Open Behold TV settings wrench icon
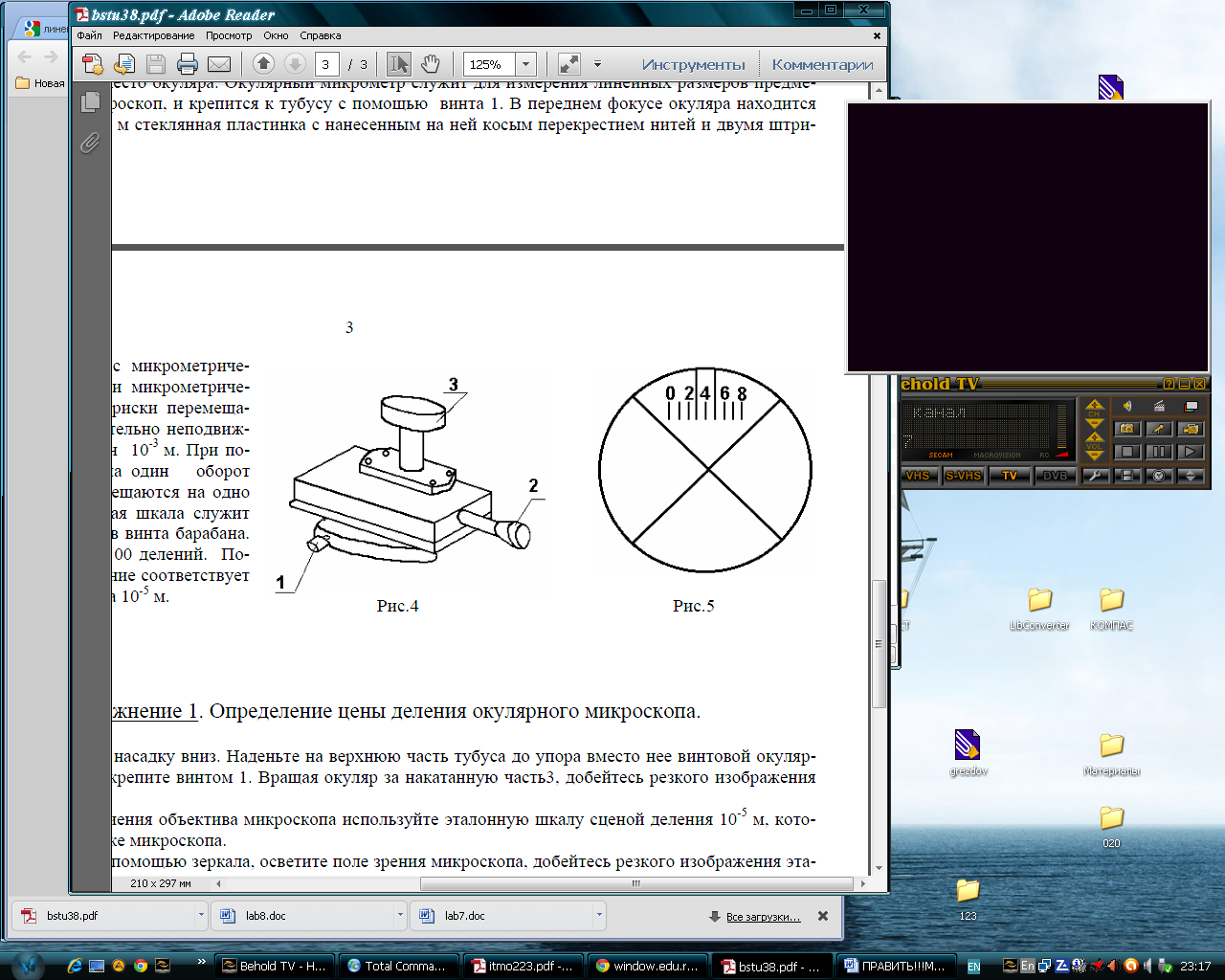The image size is (1225, 980). pyautogui.click(x=1096, y=476)
